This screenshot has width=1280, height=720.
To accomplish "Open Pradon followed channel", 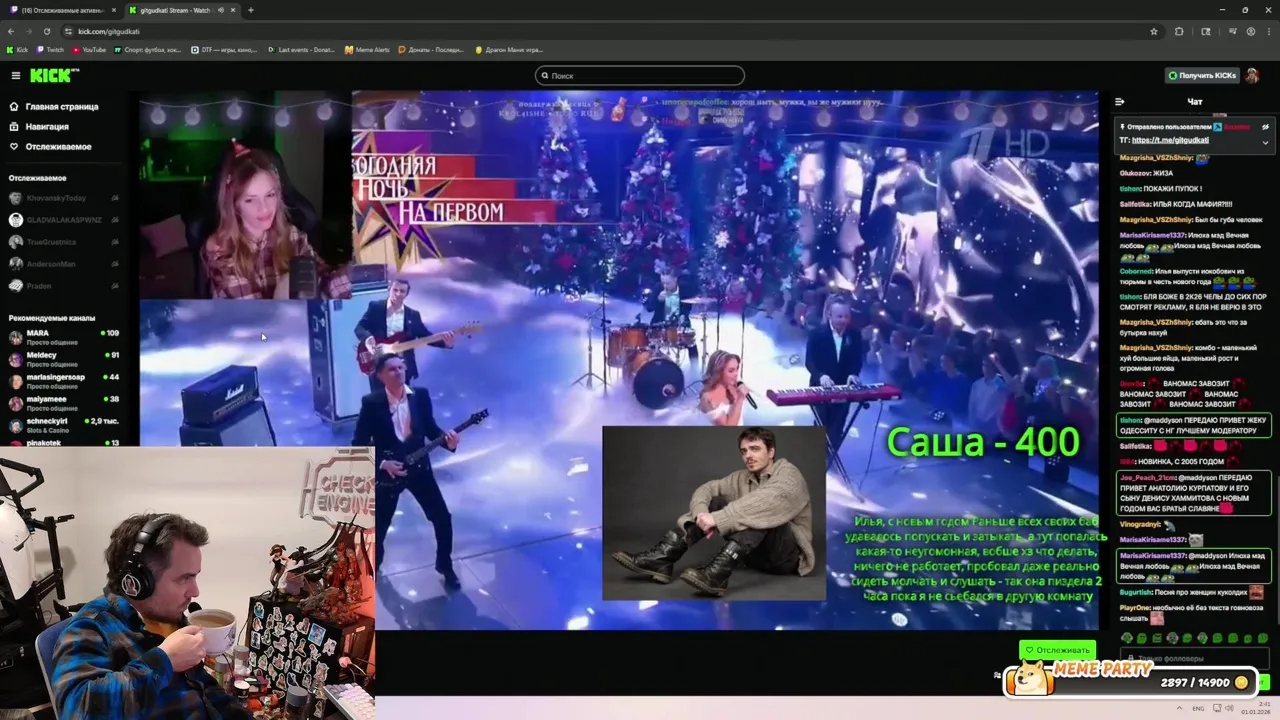I will click(62, 285).
